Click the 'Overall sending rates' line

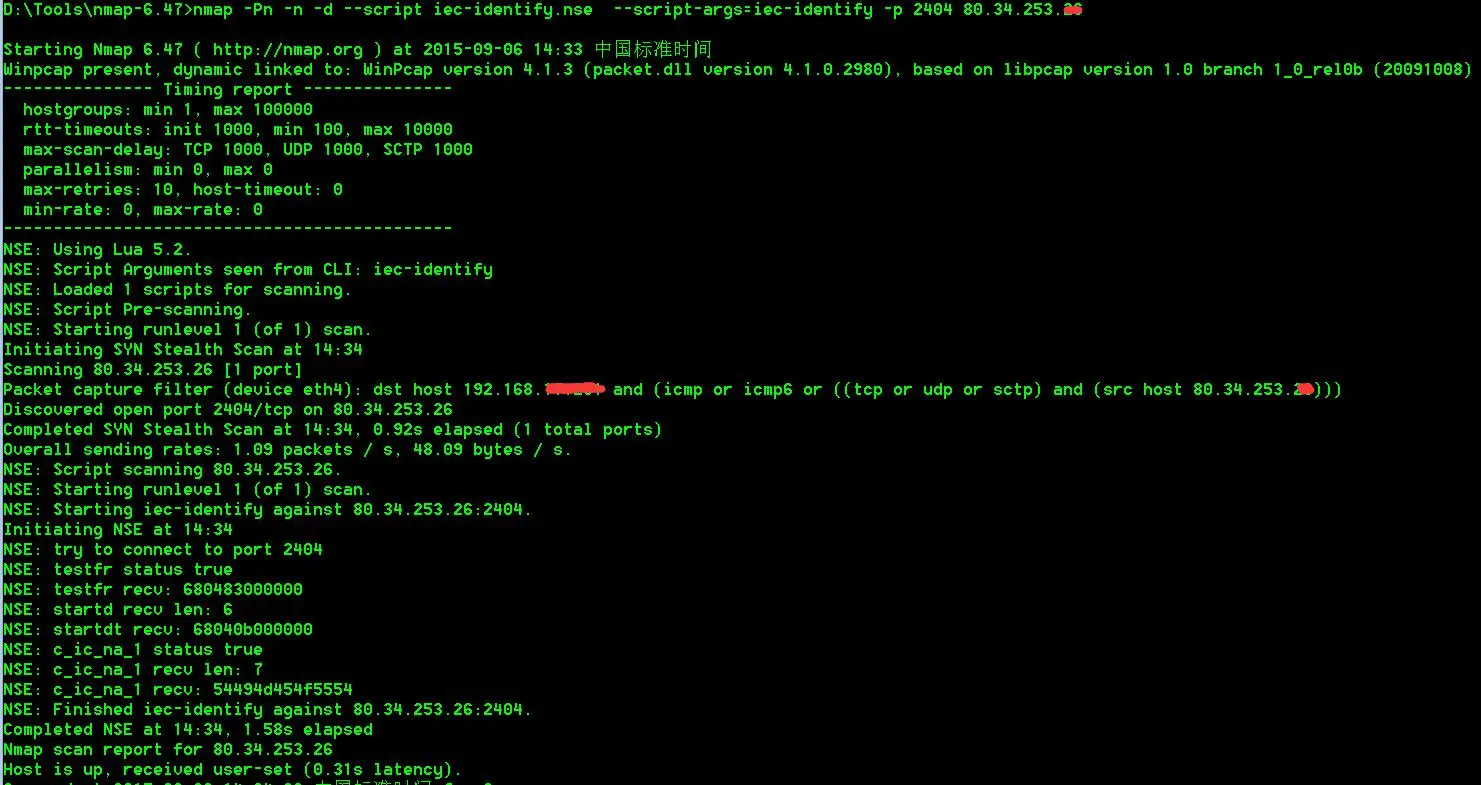point(287,450)
